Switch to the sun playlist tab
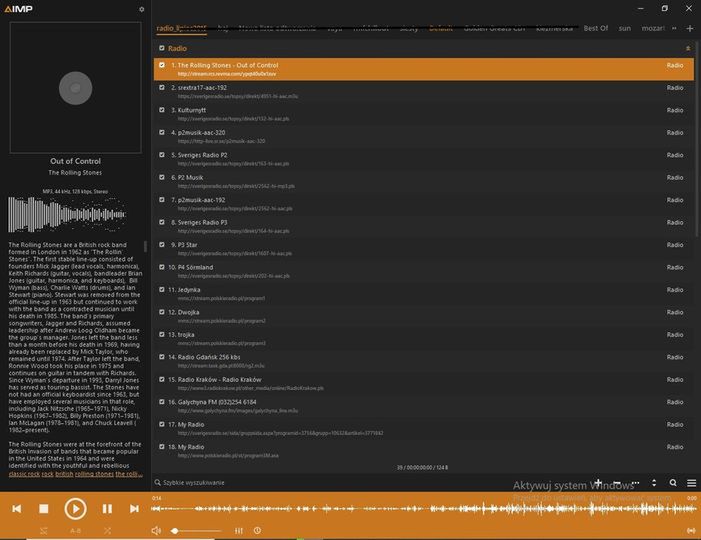701x540 pixels. point(625,28)
